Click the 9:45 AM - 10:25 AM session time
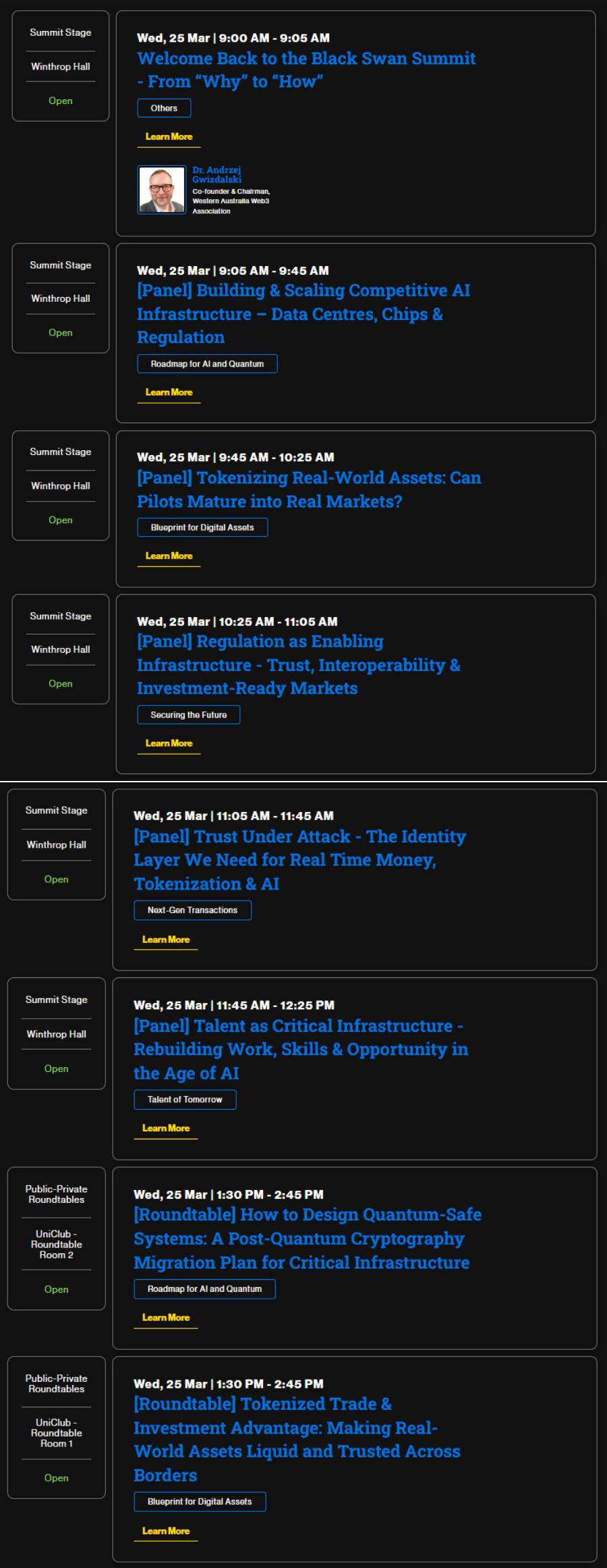 pyautogui.click(x=277, y=458)
